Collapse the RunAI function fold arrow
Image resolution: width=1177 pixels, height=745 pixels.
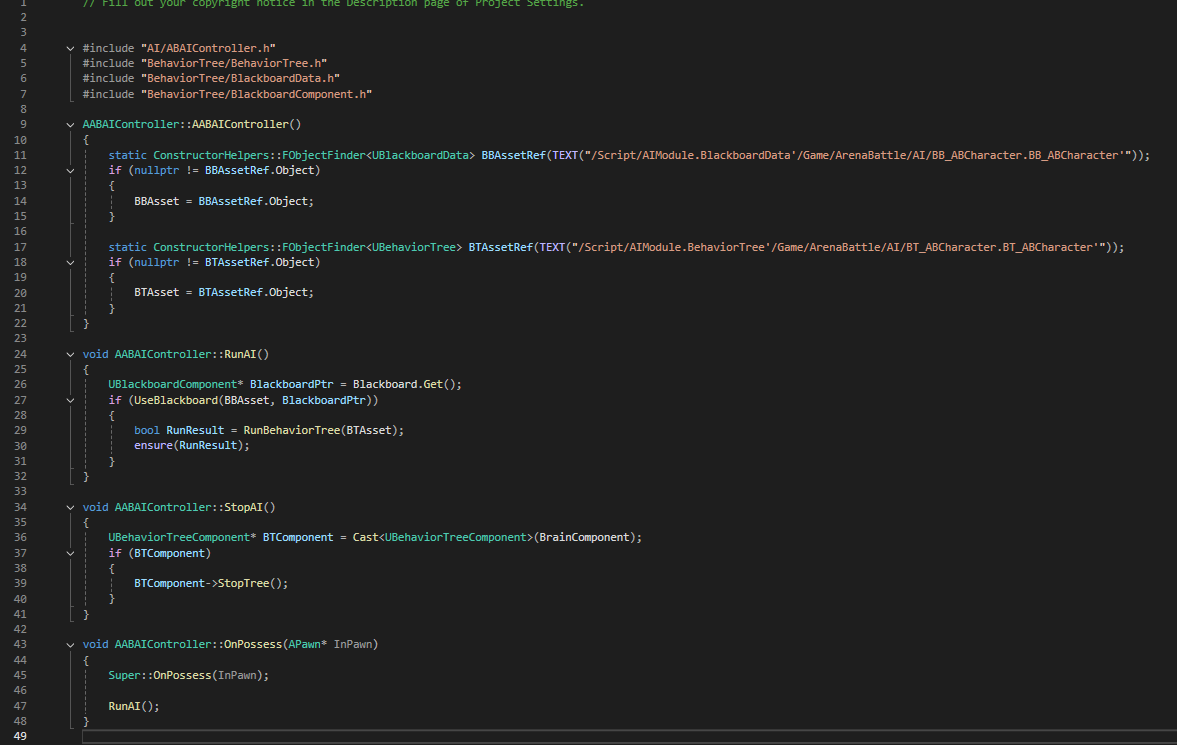pyautogui.click(x=70, y=354)
